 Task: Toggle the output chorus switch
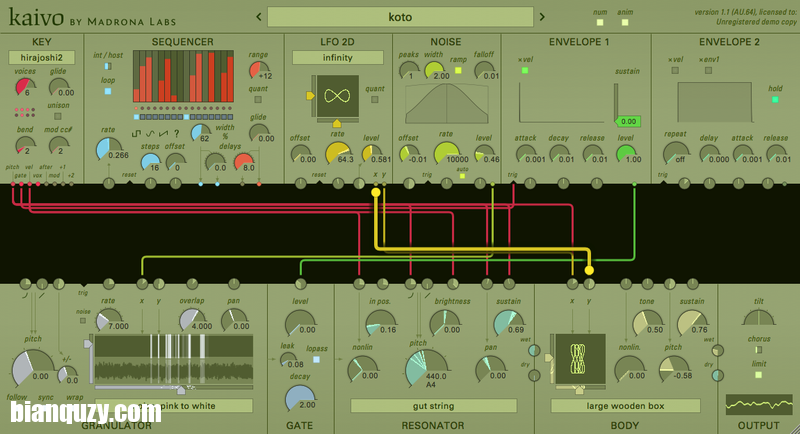tap(759, 350)
